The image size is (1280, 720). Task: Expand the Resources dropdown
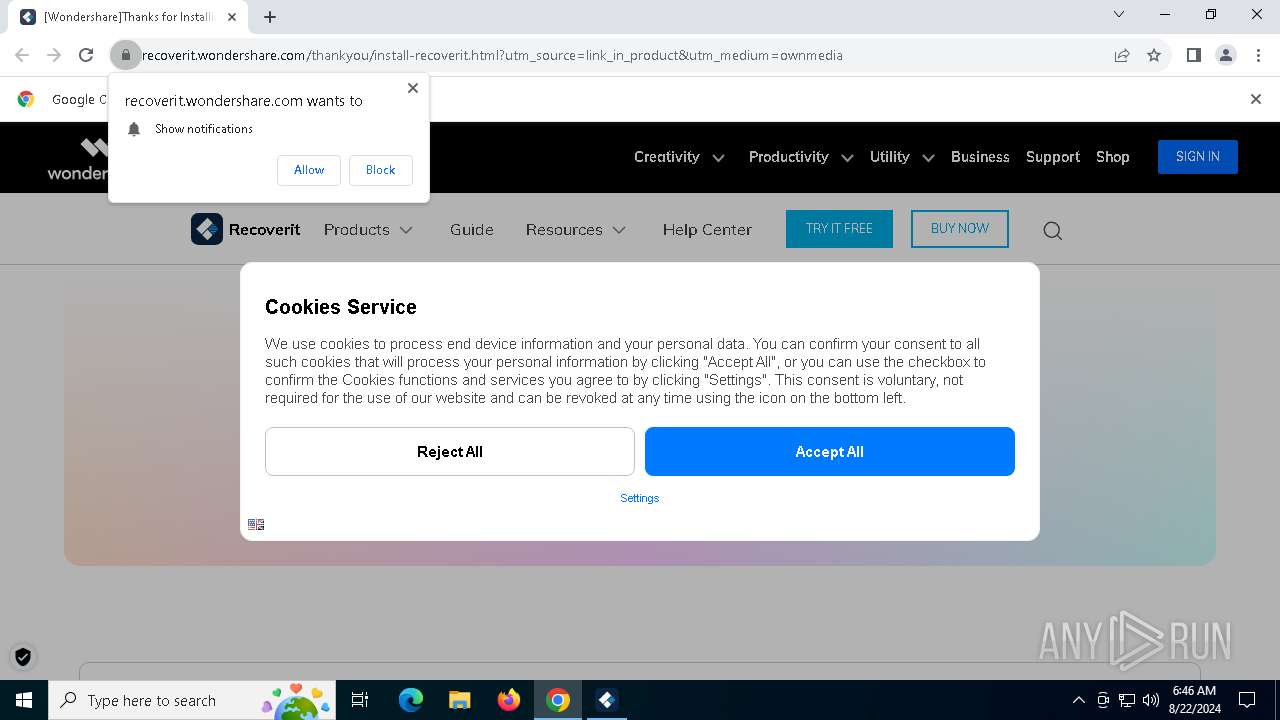pos(576,230)
